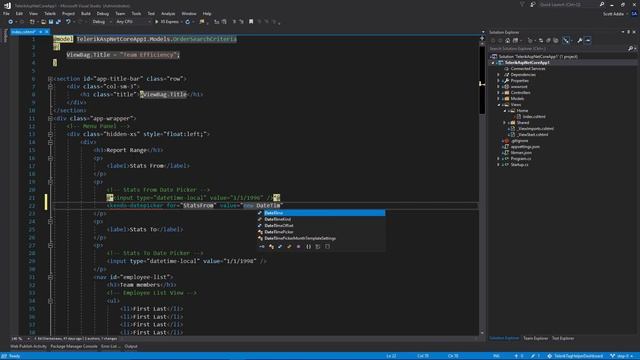Open the Help menu
Viewport: 640px width, 360px height.
click(207, 13)
